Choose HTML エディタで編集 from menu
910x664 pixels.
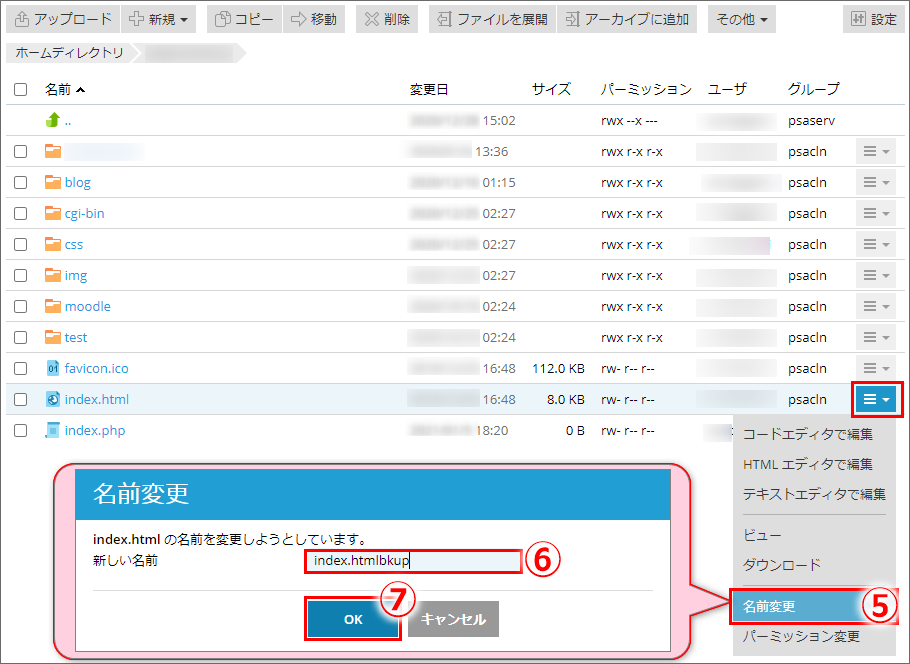[808, 464]
